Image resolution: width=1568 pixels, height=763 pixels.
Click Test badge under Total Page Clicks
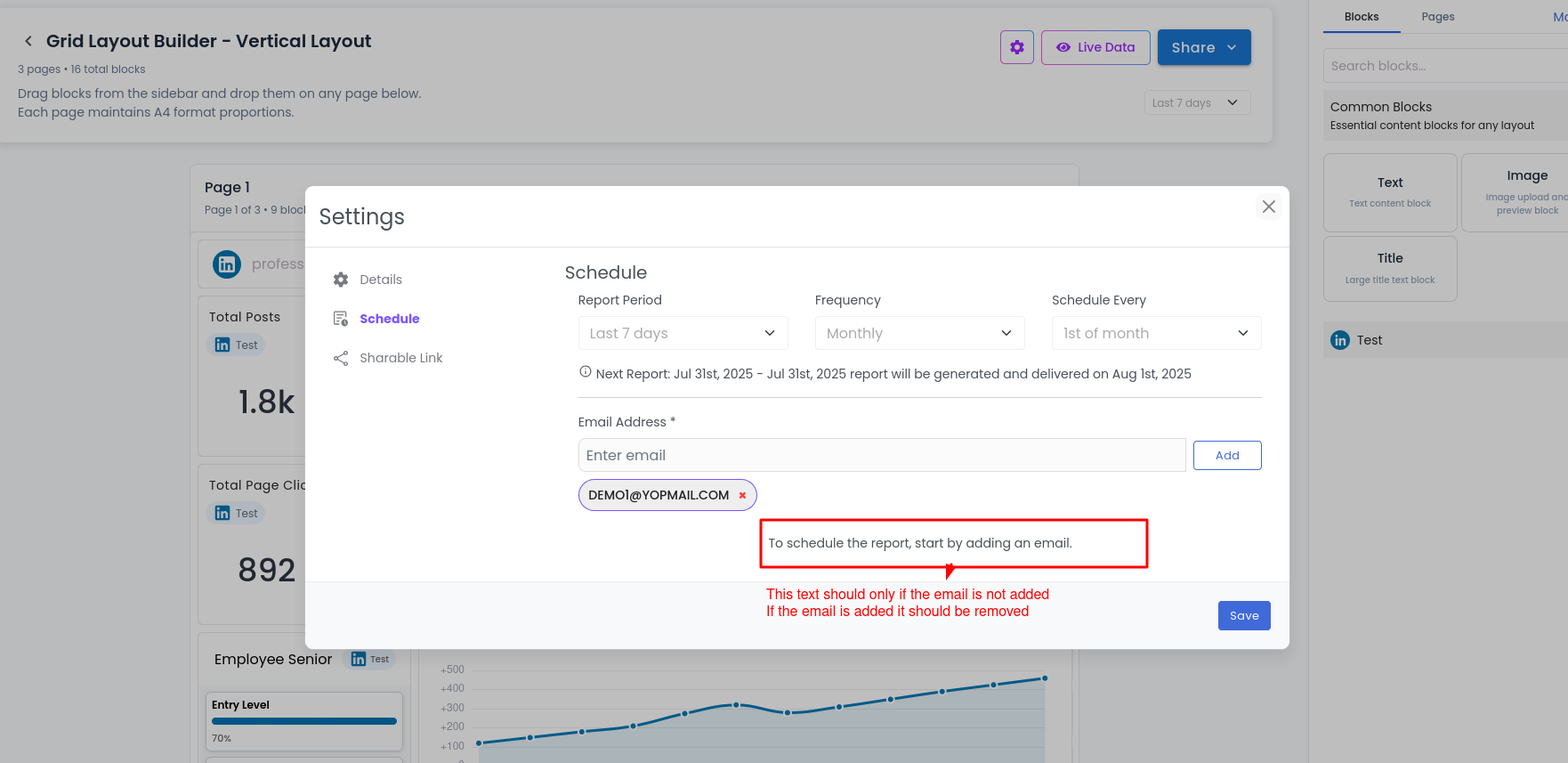pos(236,513)
